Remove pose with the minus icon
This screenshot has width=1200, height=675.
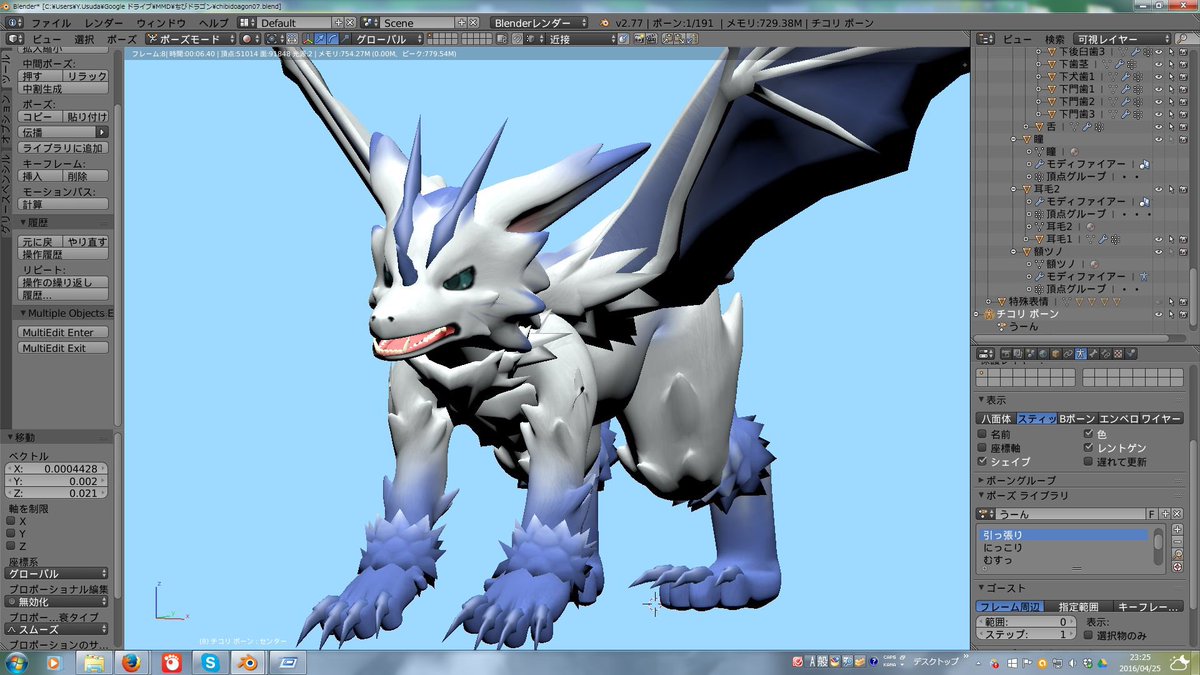coord(1178,541)
